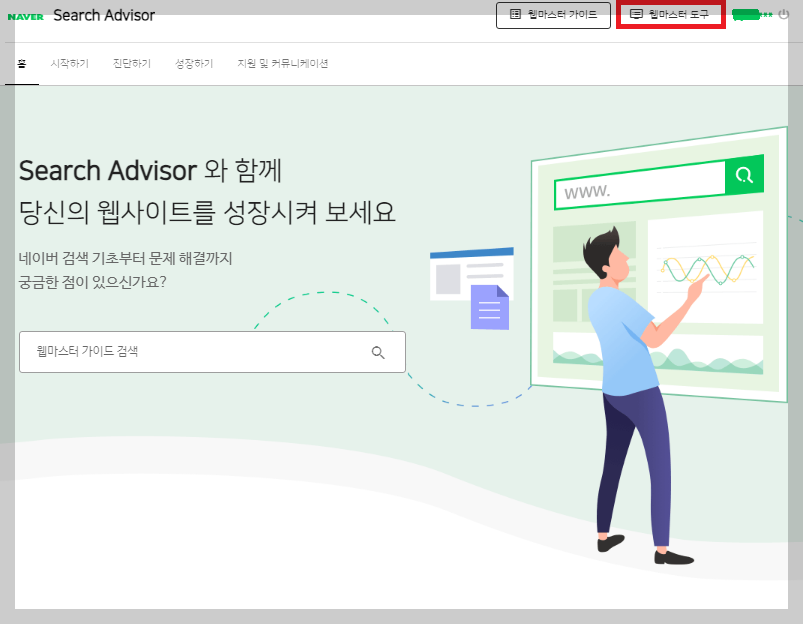Open the 웹마스터 도구 button
Image resolution: width=803 pixels, height=624 pixels.
(x=670, y=15)
